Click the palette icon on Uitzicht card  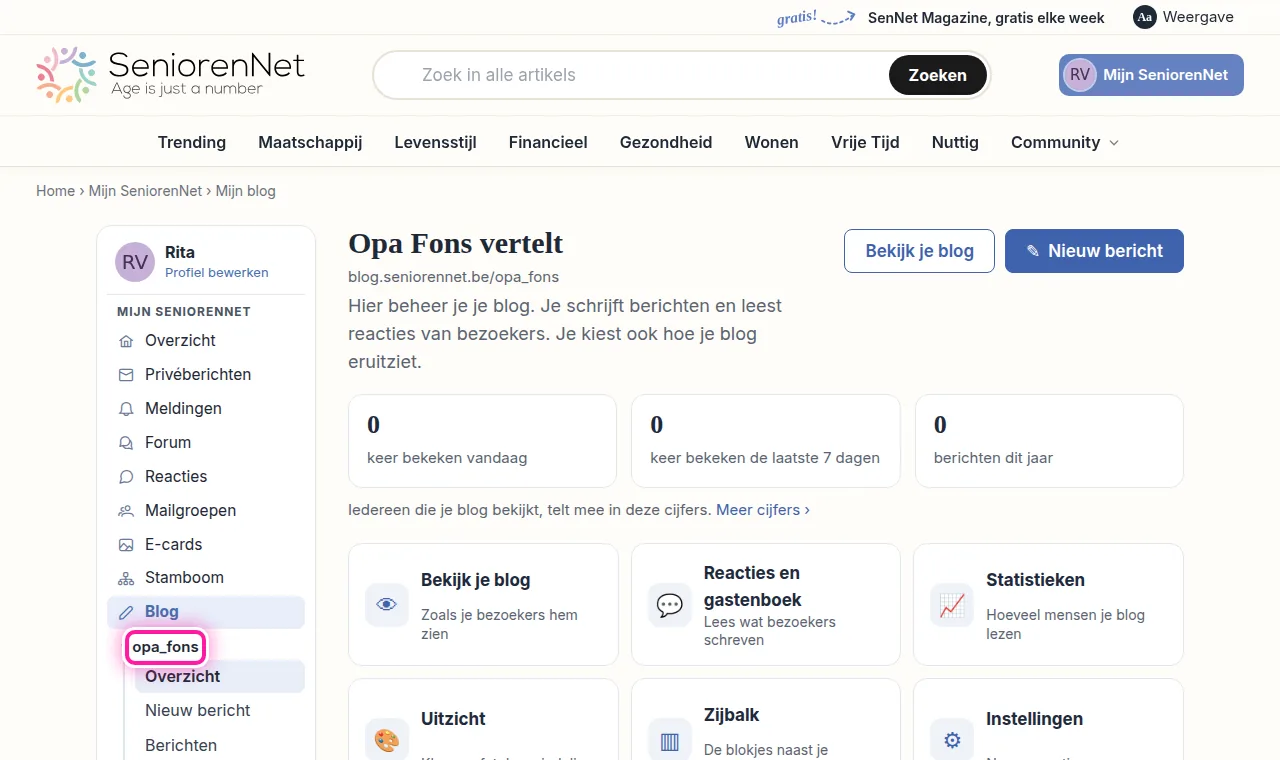click(386, 740)
